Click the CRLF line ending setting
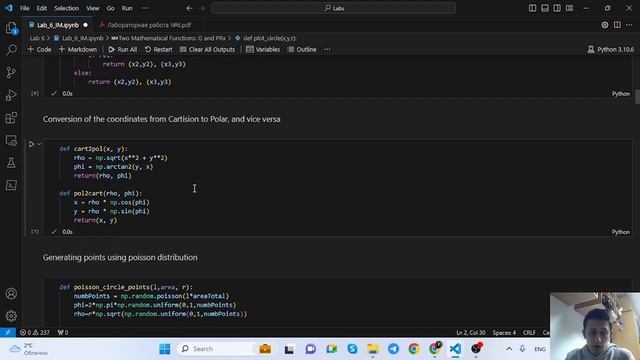640x360 pixels. coord(529,332)
